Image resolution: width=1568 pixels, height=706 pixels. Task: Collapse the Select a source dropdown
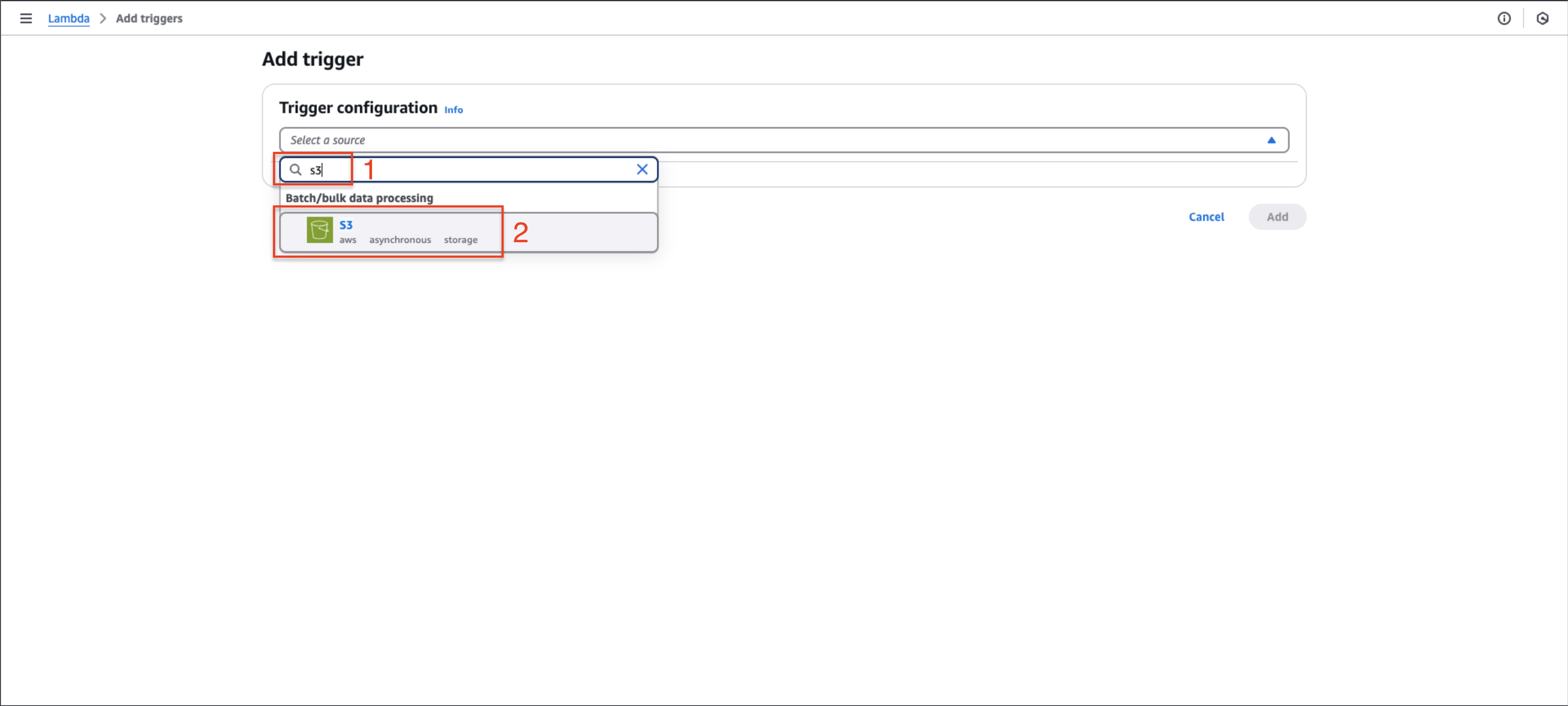pyautogui.click(x=784, y=140)
